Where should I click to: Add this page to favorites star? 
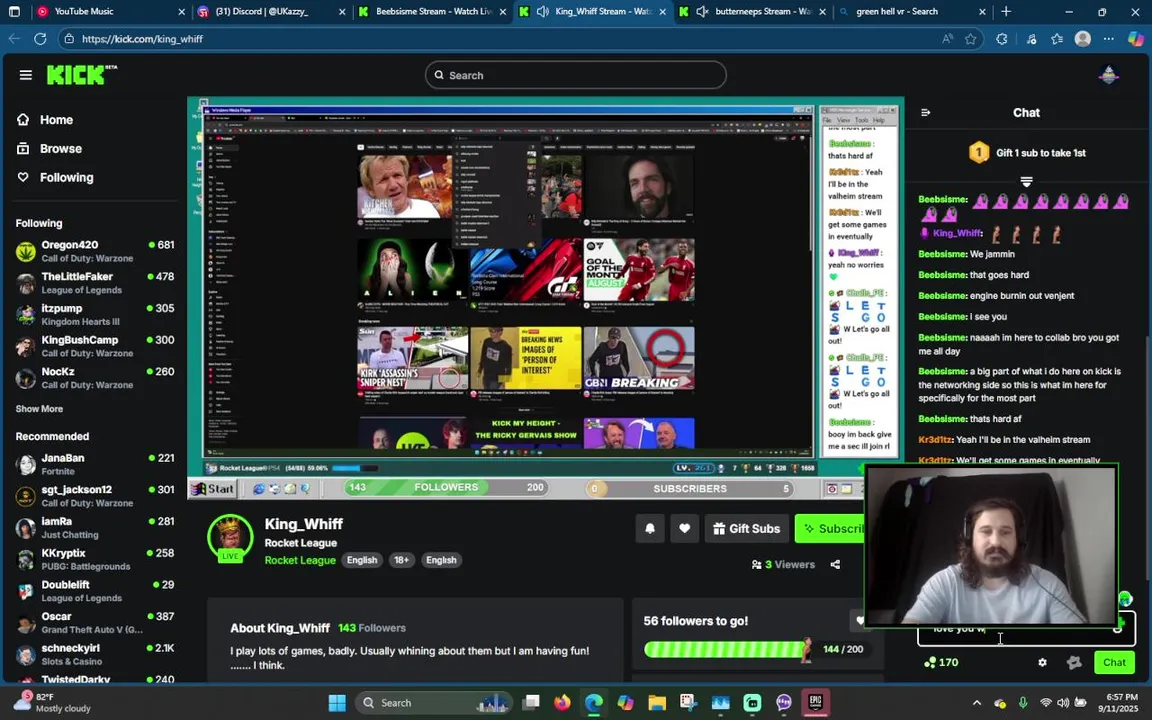click(x=971, y=39)
